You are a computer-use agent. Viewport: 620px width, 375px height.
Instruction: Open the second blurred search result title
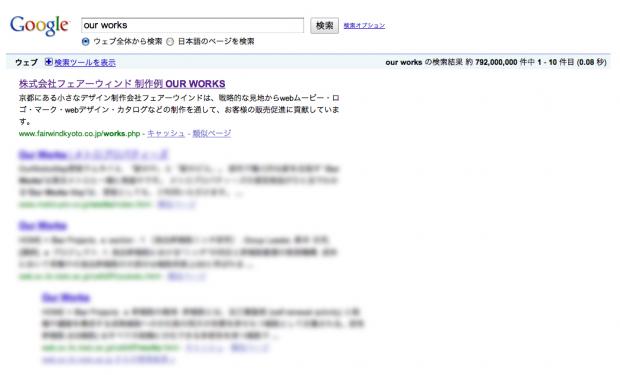click(x=94, y=155)
